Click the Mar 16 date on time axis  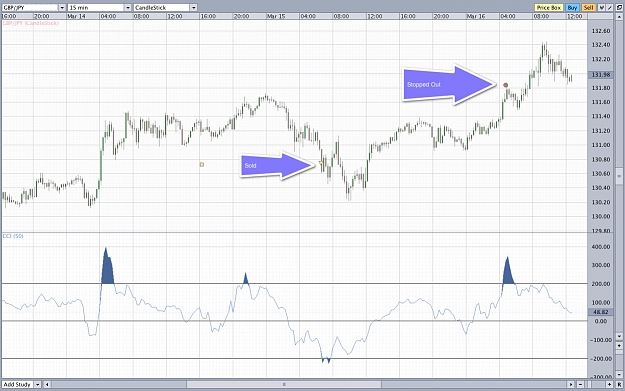point(476,16)
